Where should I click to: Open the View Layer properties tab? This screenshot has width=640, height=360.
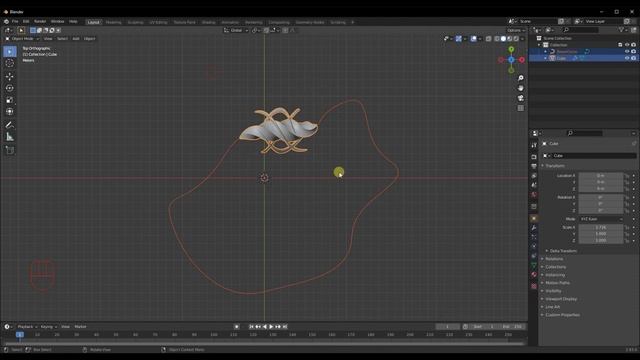(534, 176)
